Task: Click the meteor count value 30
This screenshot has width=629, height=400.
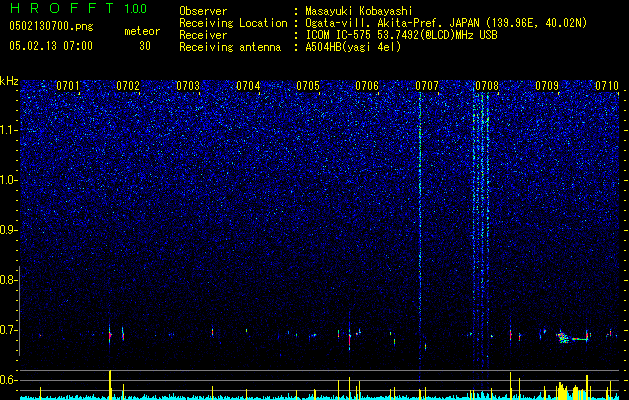Action: pyautogui.click(x=145, y=46)
